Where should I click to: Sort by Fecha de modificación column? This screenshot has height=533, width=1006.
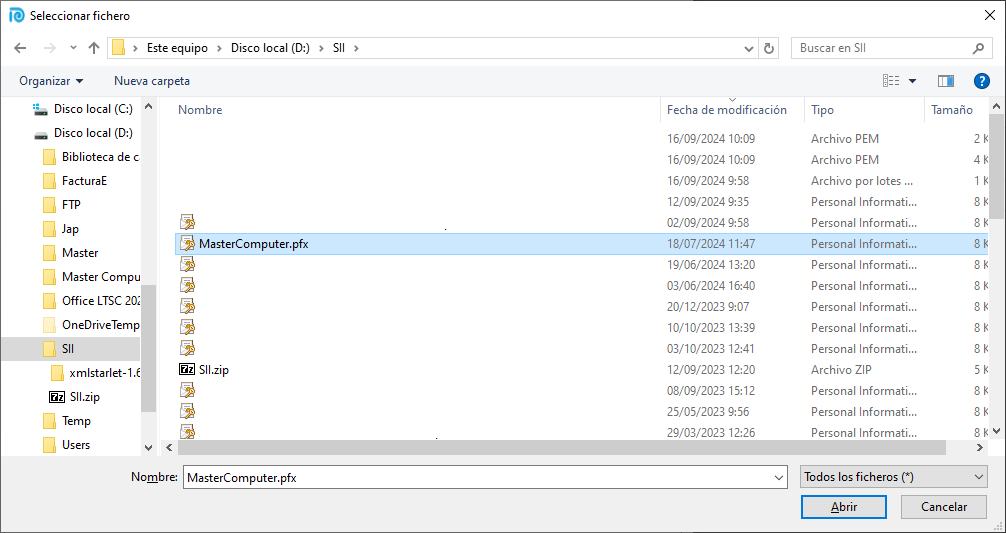click(727, 110)
